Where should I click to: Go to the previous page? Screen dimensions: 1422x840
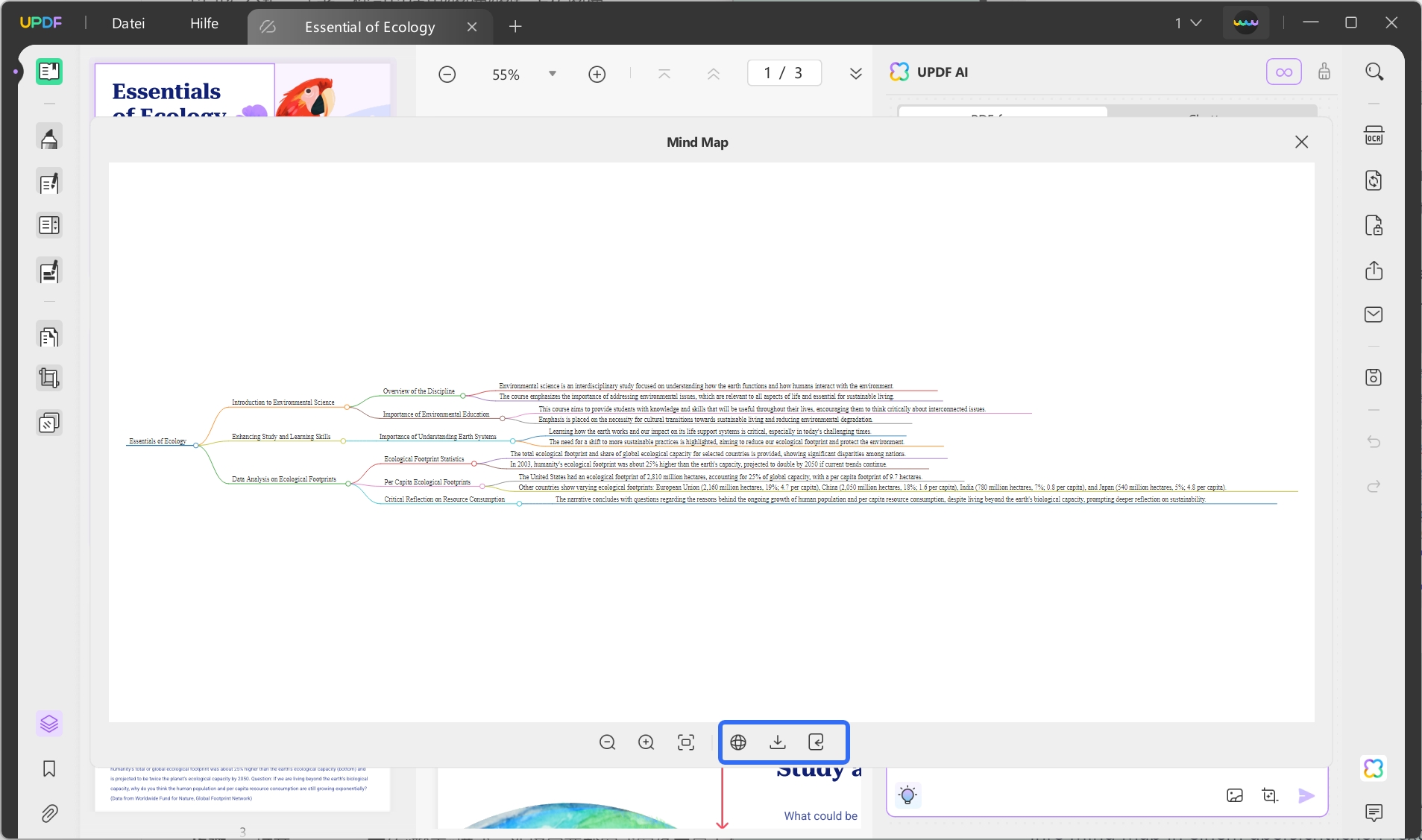coord(714,74)
